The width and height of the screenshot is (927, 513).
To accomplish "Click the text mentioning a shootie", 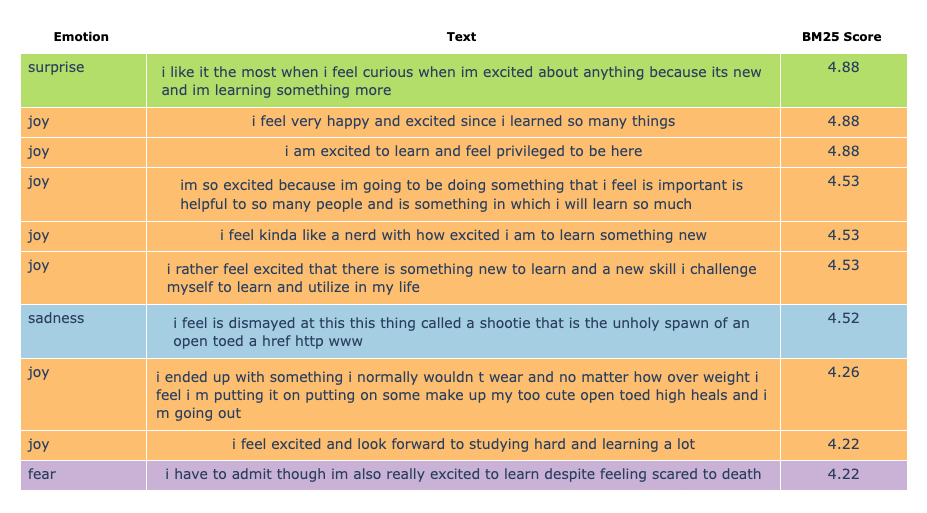I will pos(461,332).
